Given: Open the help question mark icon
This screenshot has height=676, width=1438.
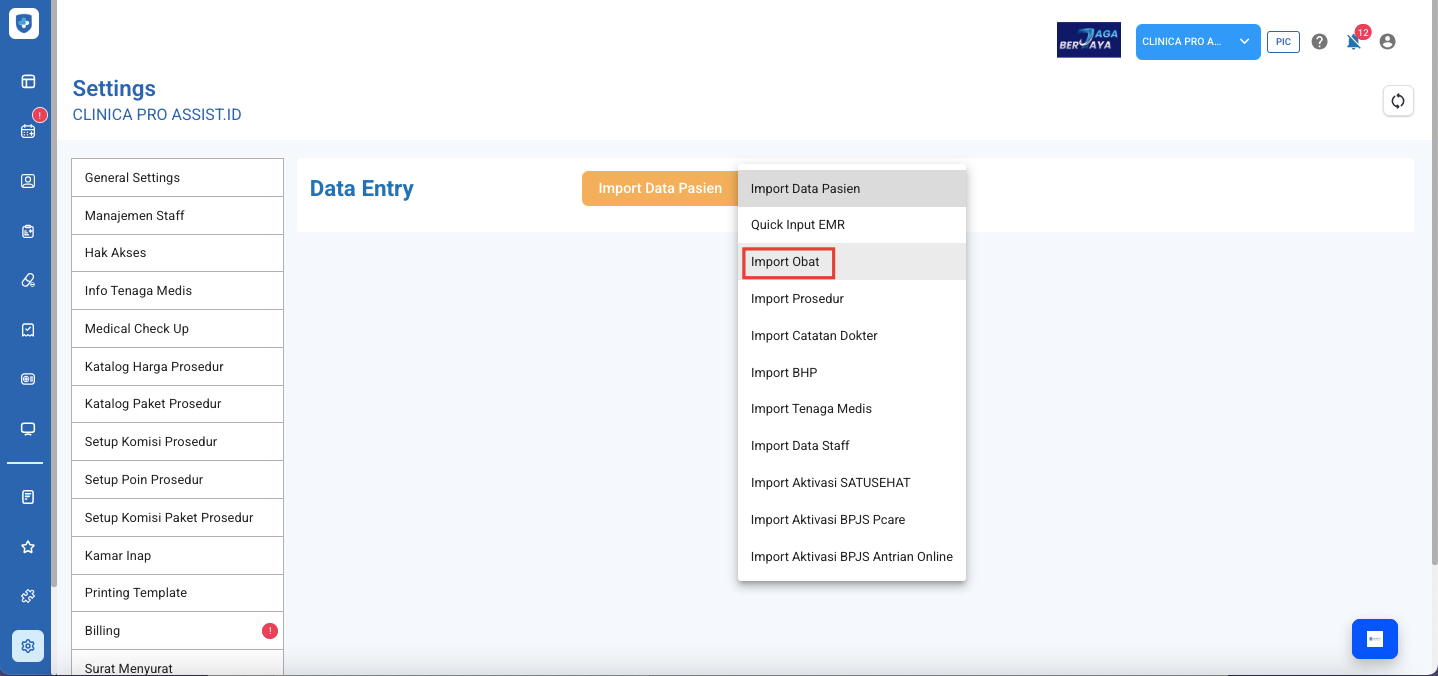Looking at the screenshot, I should click(1319, 42).
